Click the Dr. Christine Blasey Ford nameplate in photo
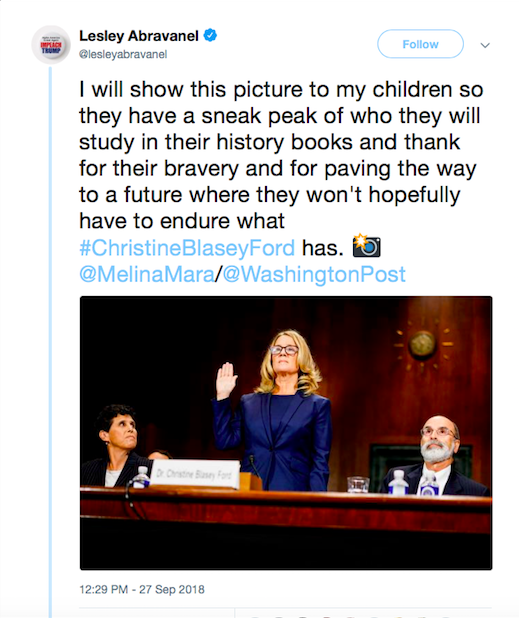The height and width of the screenshot is (618, 519). (x=194, y=474)
